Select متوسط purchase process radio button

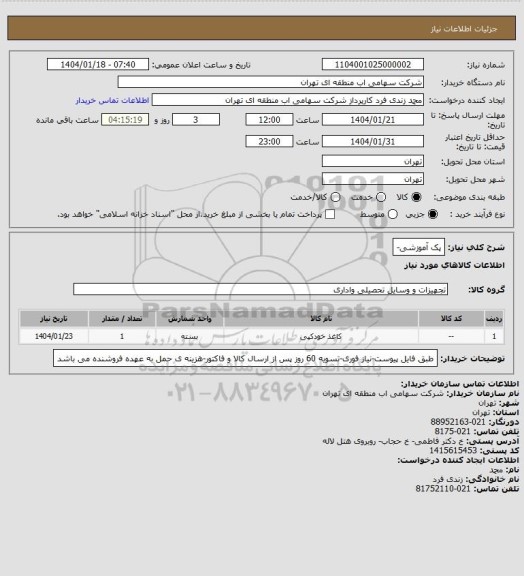pyautogui.click(x=393, y=214)
